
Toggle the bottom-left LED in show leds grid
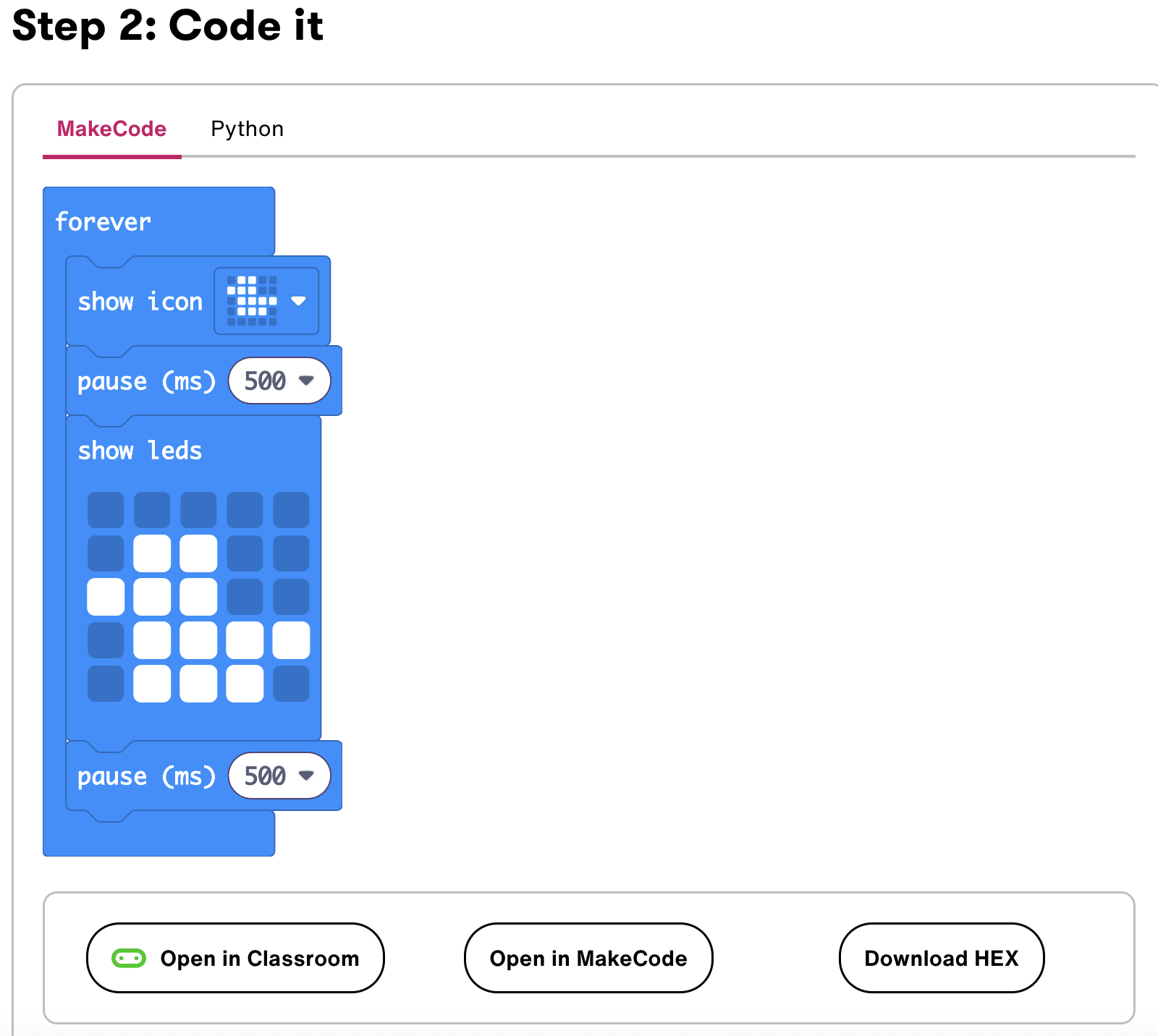pyautogui.click(x=106, y=684)
